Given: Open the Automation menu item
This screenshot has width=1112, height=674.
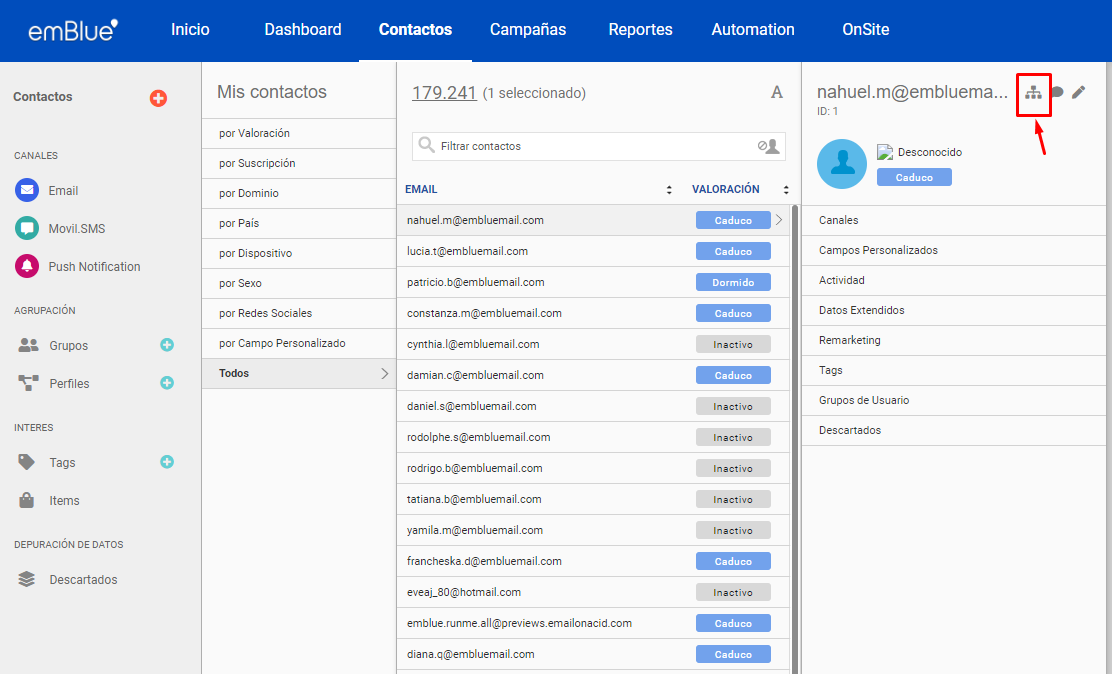Looking at the screenshot, I should pyautogui.click(x=752, y=30).
